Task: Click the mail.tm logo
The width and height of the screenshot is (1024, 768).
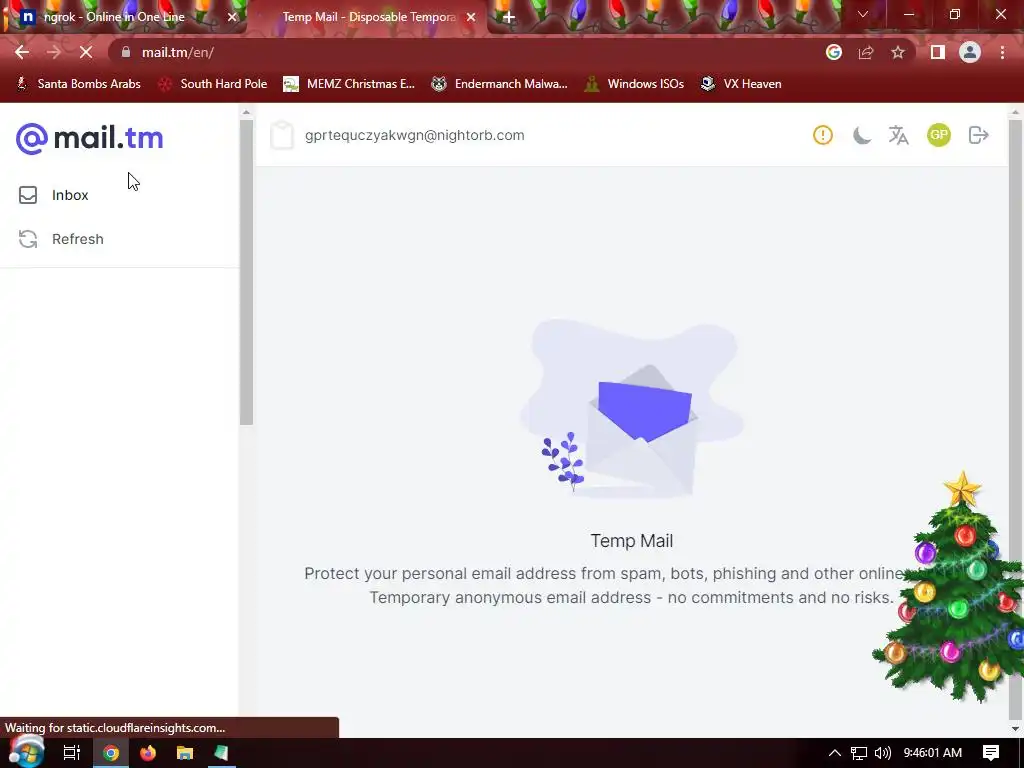Action: pos(89,138)
